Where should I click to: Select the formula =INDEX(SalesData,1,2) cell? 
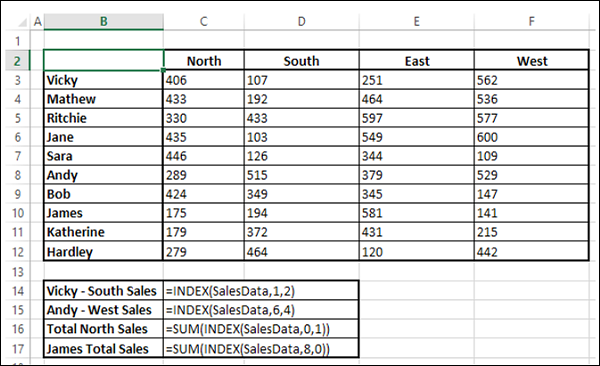pyautogui.click(x=261, y=291)
